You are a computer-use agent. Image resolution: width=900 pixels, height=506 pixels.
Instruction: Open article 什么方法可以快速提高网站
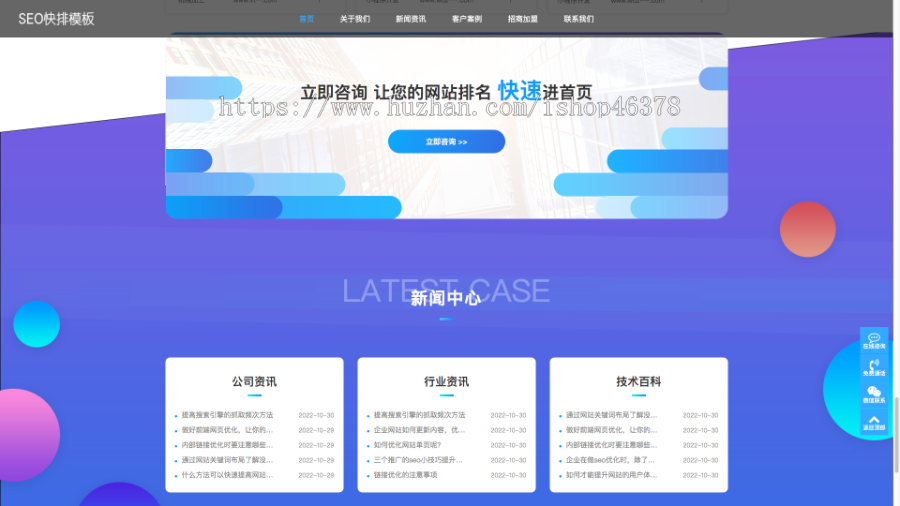coord(227,475)
